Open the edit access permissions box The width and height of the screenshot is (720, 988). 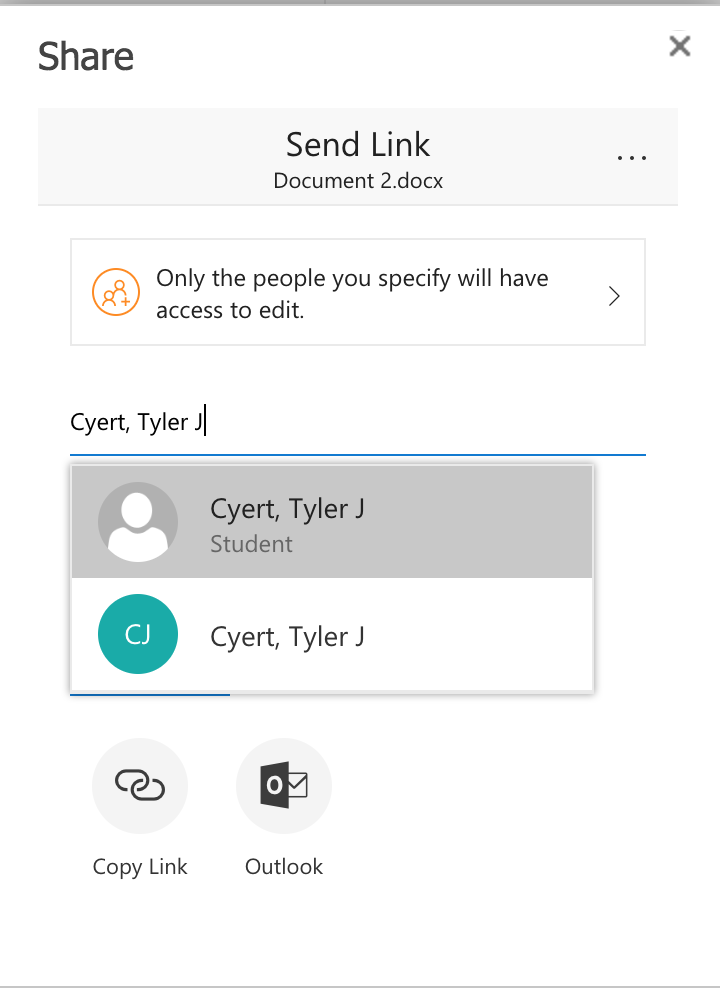pyautogui.click(x=357, y=292)
